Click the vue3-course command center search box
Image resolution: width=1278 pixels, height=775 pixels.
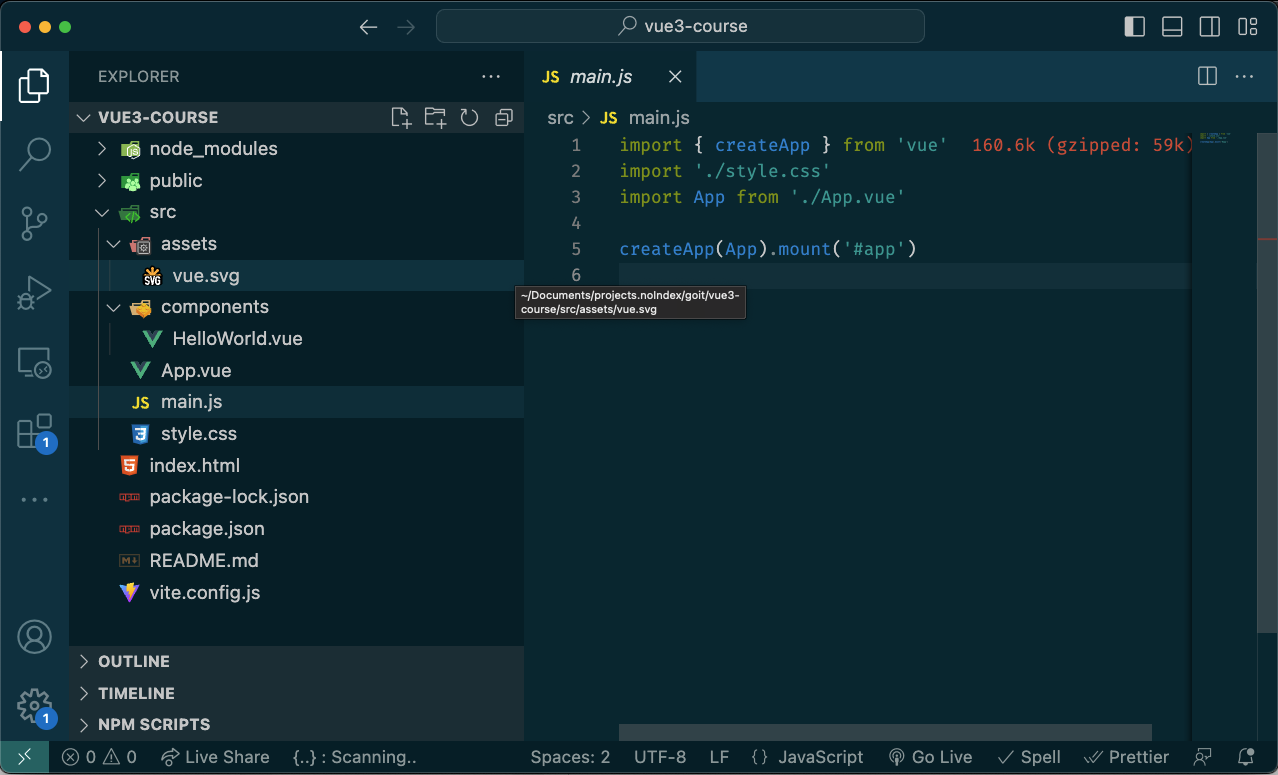[x=680, y=27]
